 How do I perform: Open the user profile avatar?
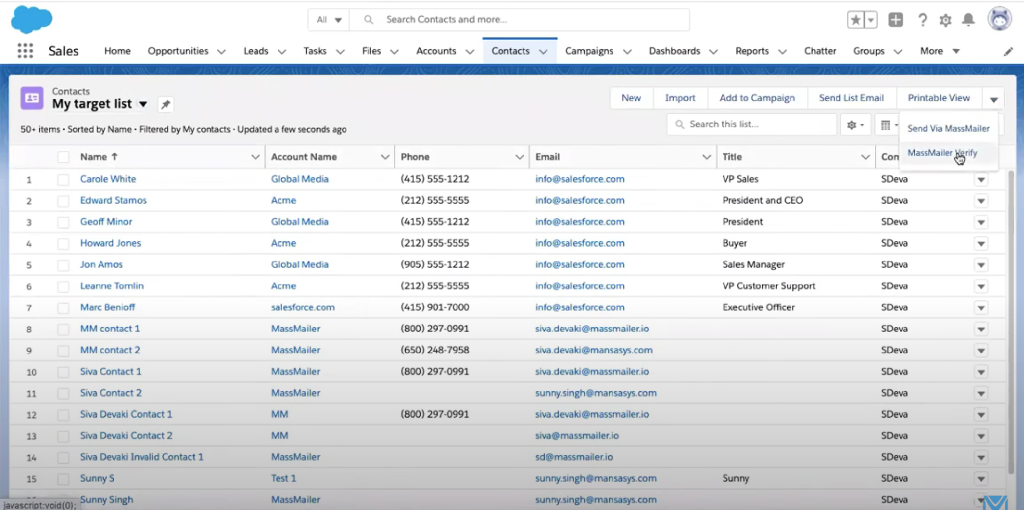(999, 19)
